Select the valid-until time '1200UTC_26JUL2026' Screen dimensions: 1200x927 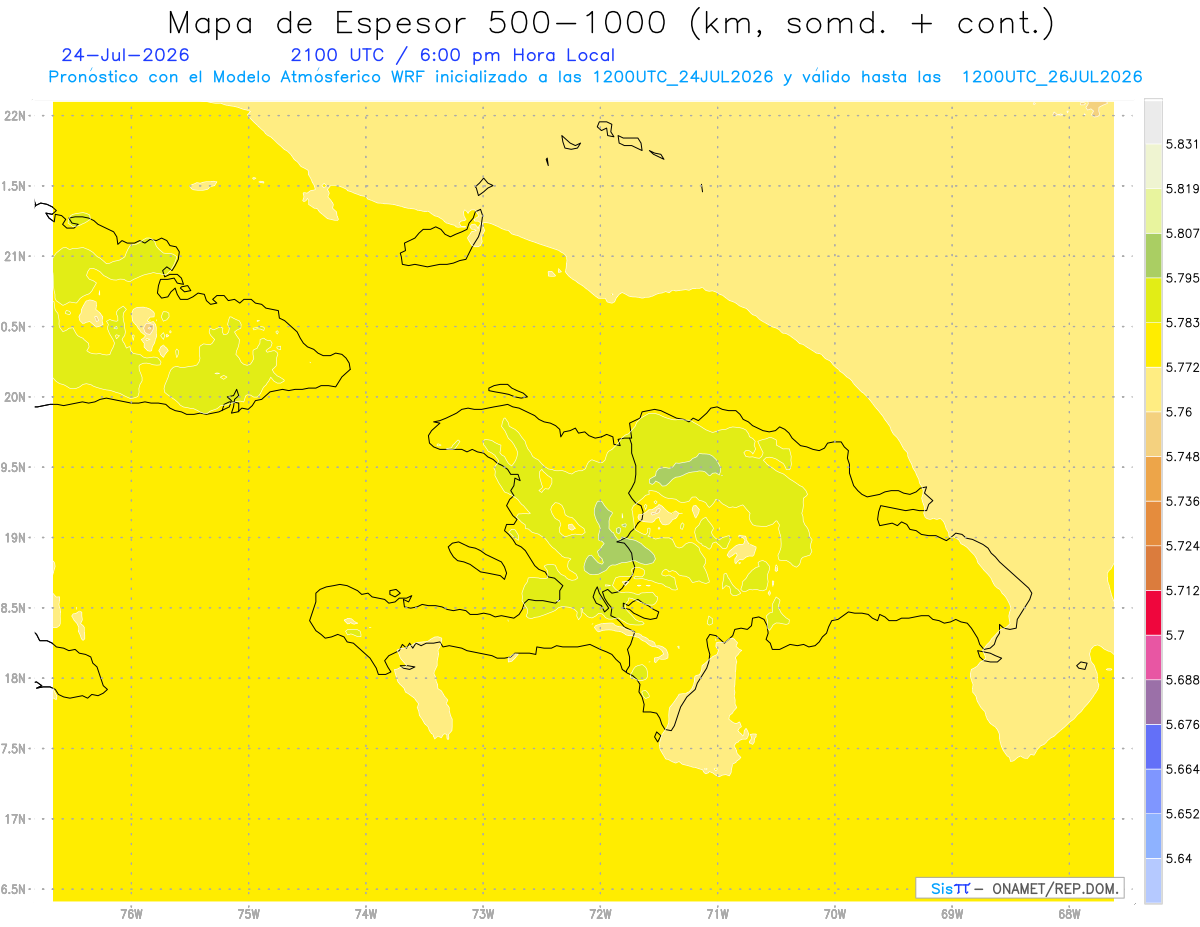pyautogui.click(x=1052, y=77)
